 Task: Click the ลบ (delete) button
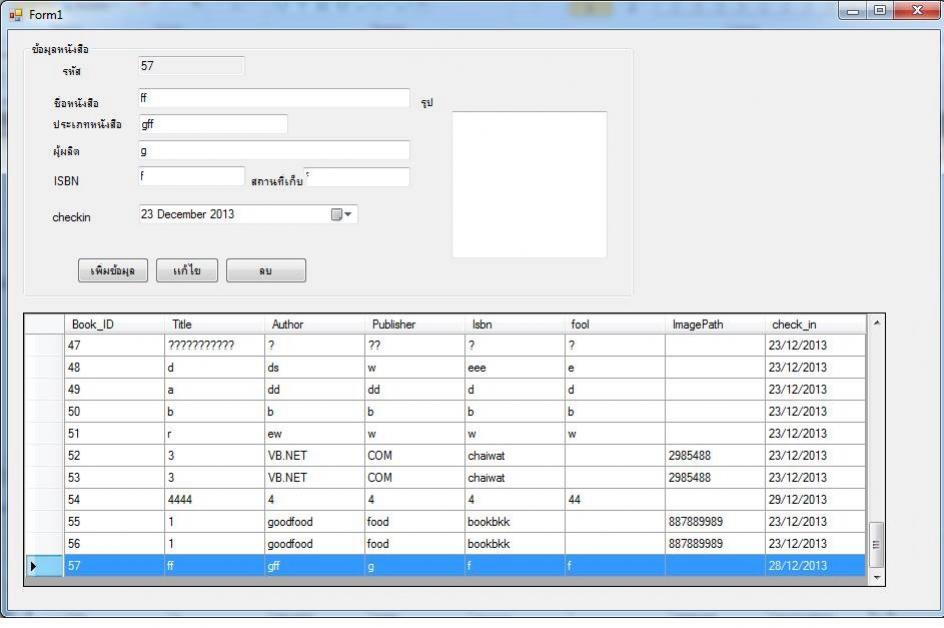point(266,271)
